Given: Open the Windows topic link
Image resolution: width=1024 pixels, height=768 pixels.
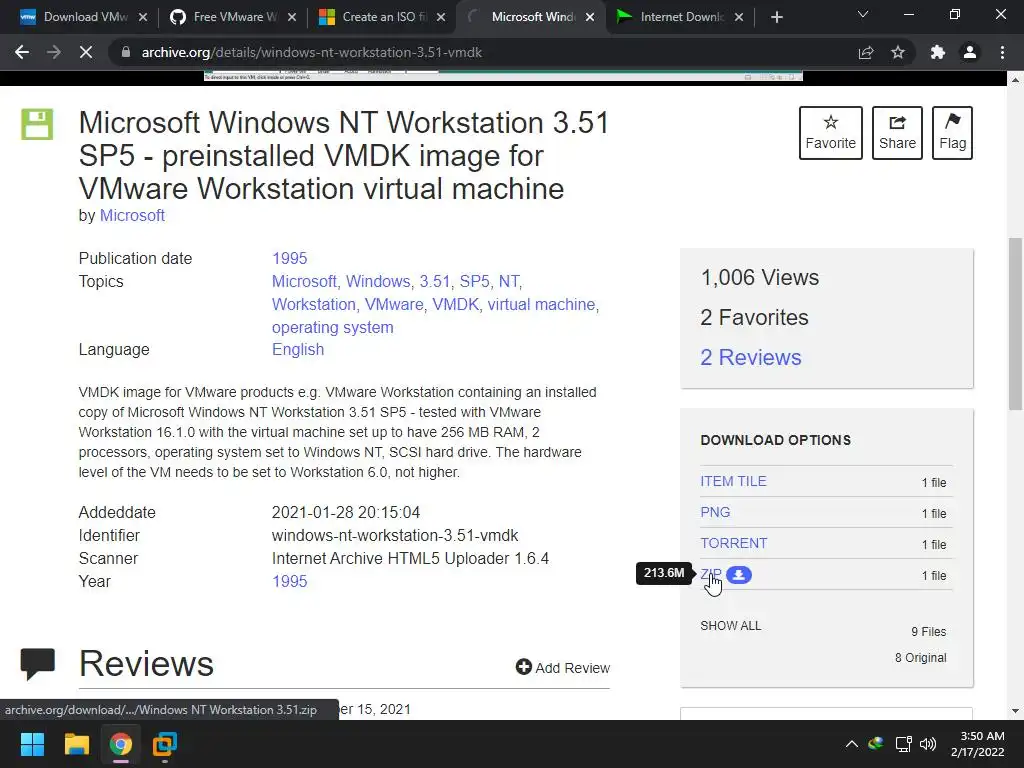Looking at the screenshot, I should 378,281.
